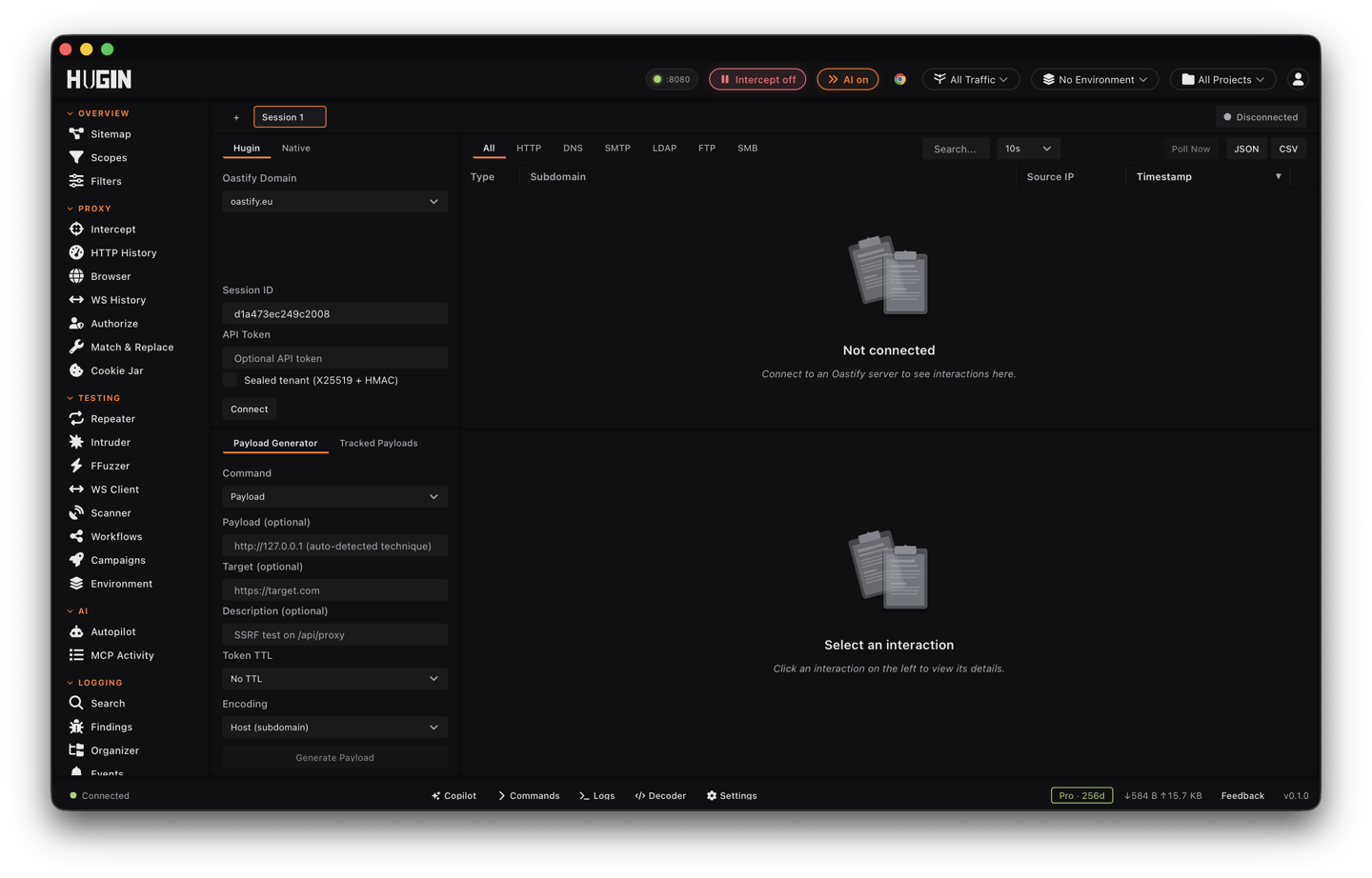The image size is (1372, 878).
Task: Open the Command Payload dropdown
Action: (334, 496)
